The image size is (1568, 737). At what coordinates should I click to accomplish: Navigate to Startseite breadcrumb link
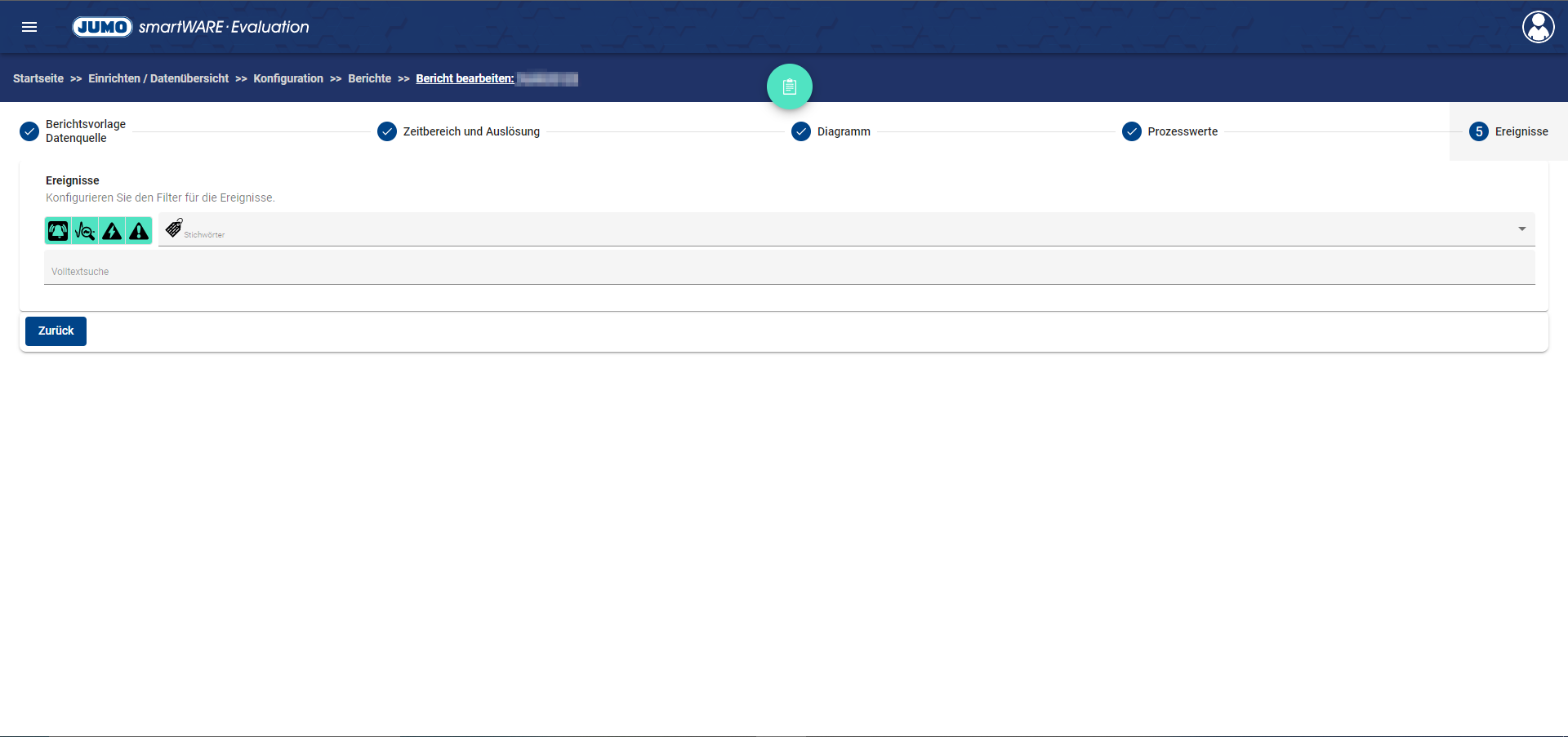pos(38,78)
